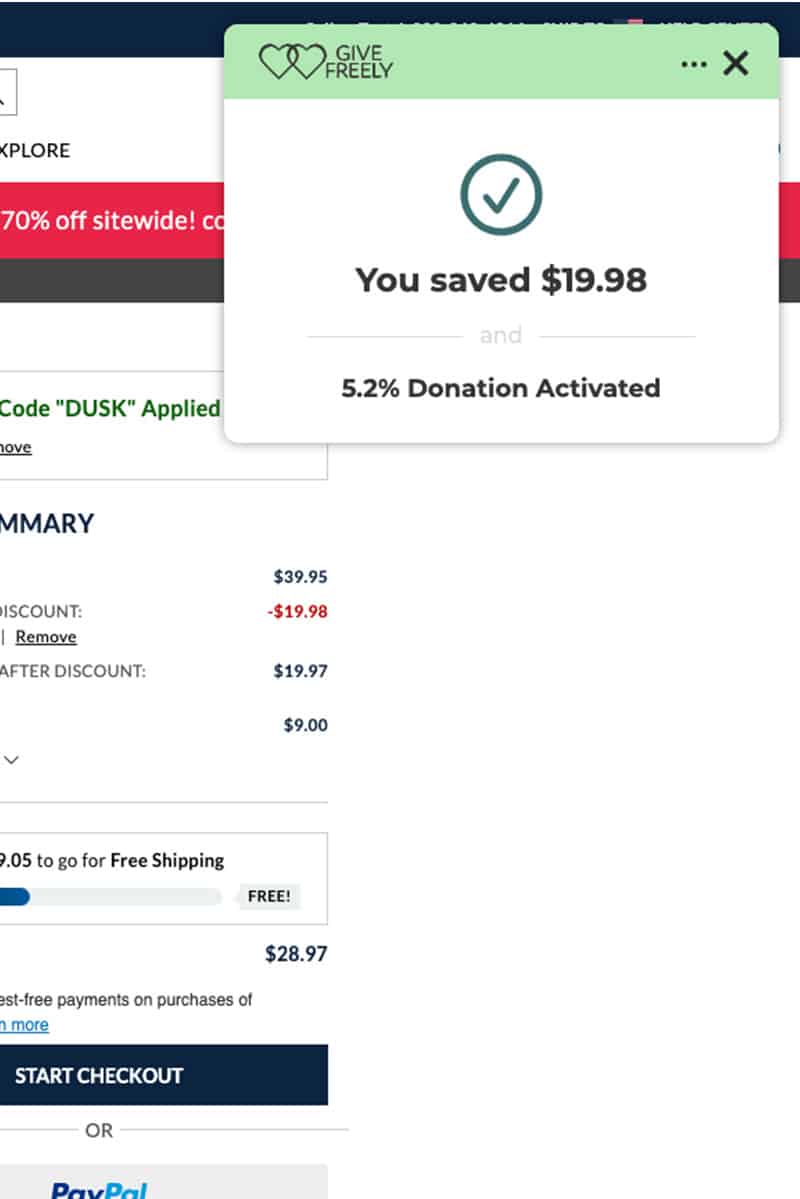Image resolution: width=800 pixels, height=1199 pixels.
Task: Follow the learn more payments link
Action: 24,1025
